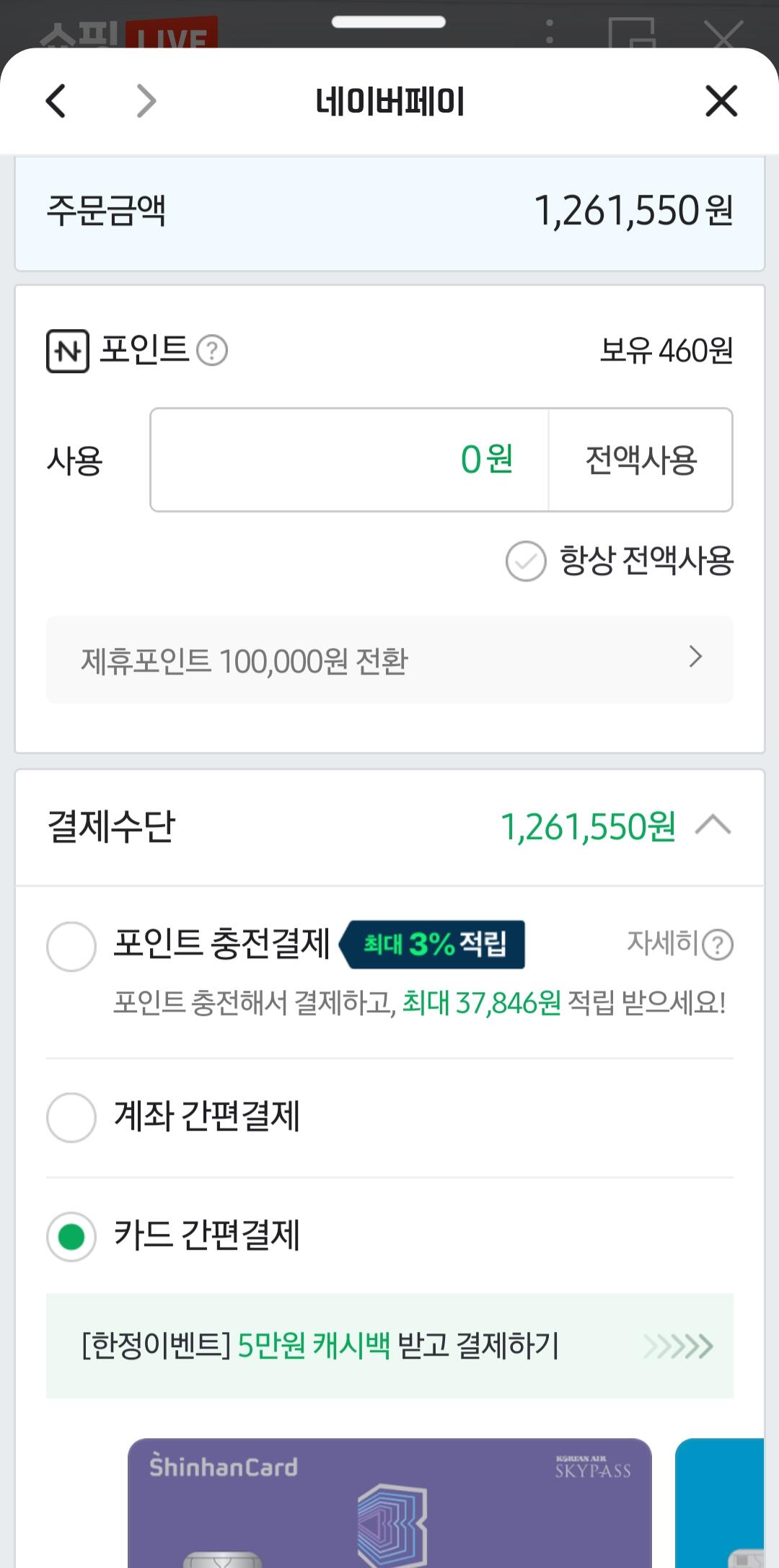Select 계좌 간편결제 radio option

coord(71,1117)
